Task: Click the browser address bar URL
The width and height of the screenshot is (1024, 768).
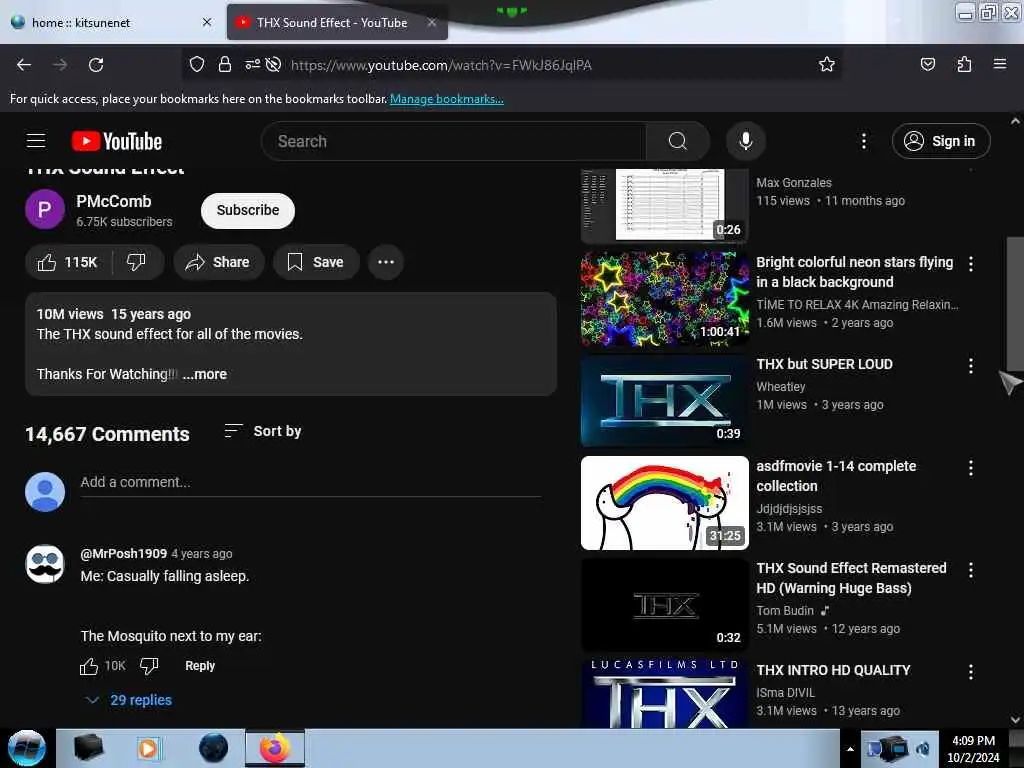Action: tap(441, 65)
